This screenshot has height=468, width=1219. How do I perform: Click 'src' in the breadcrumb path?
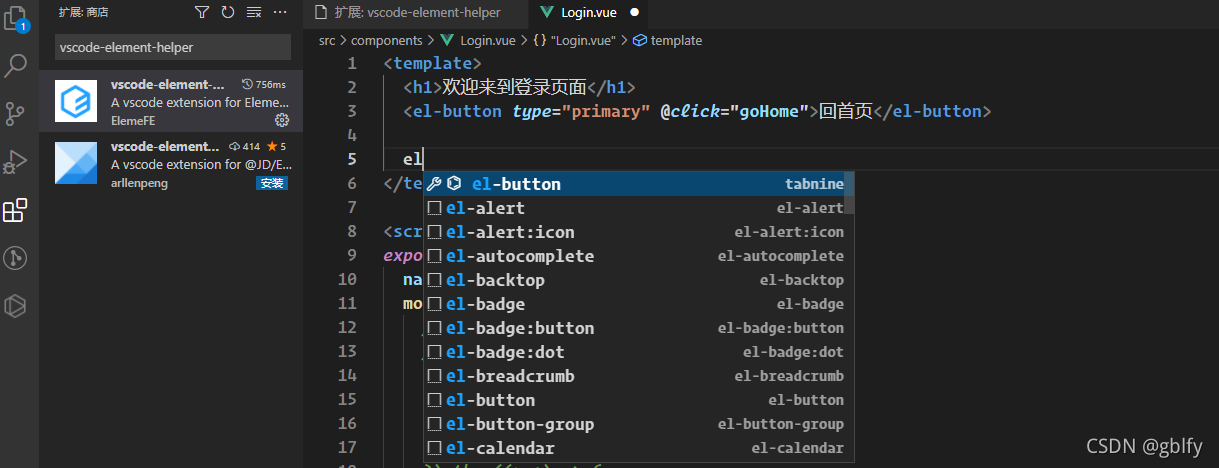point(327,40)
